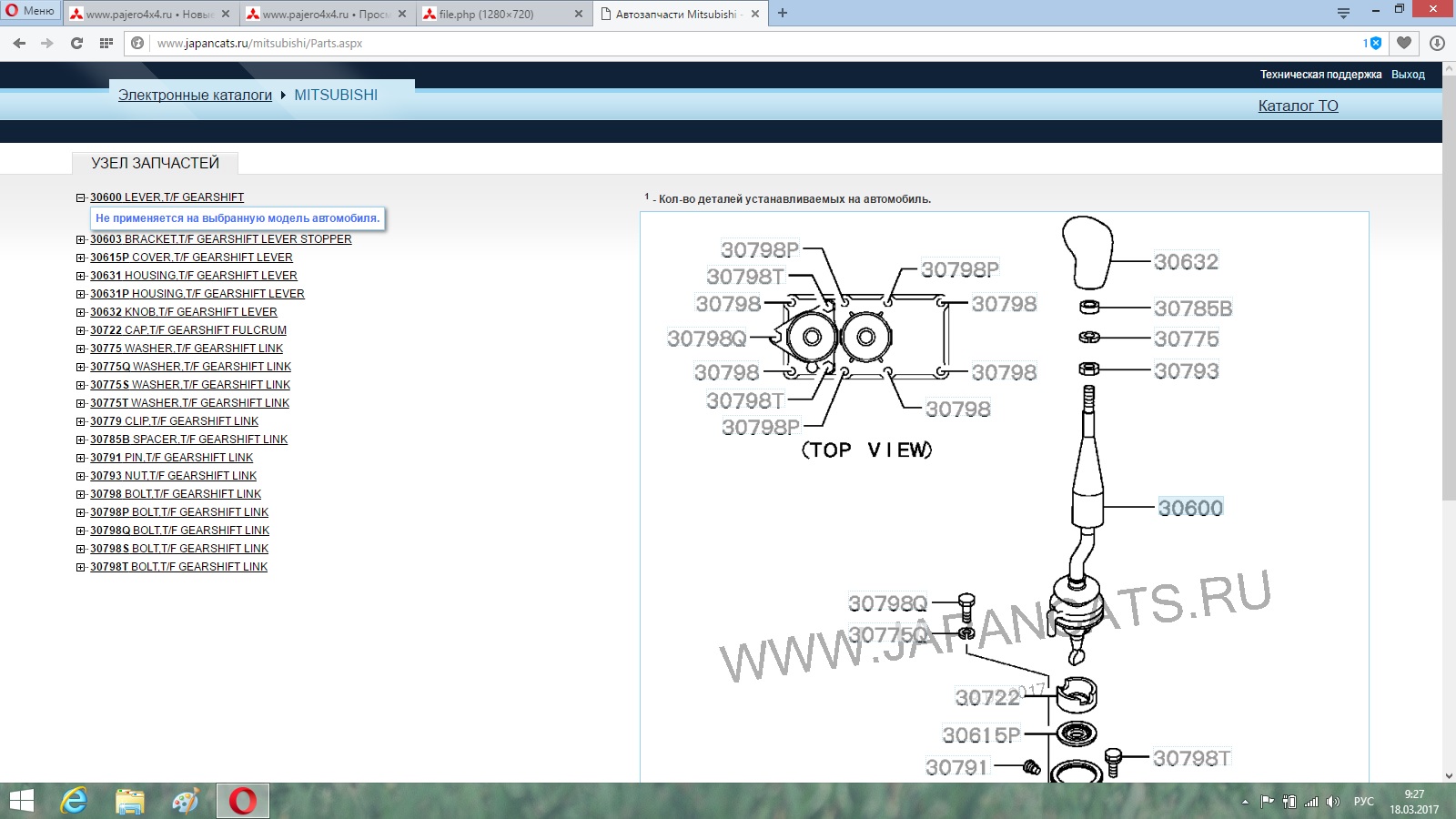Open a new tab with plus button
This screenshot has height=819, width=1456.
coord(783,14)
